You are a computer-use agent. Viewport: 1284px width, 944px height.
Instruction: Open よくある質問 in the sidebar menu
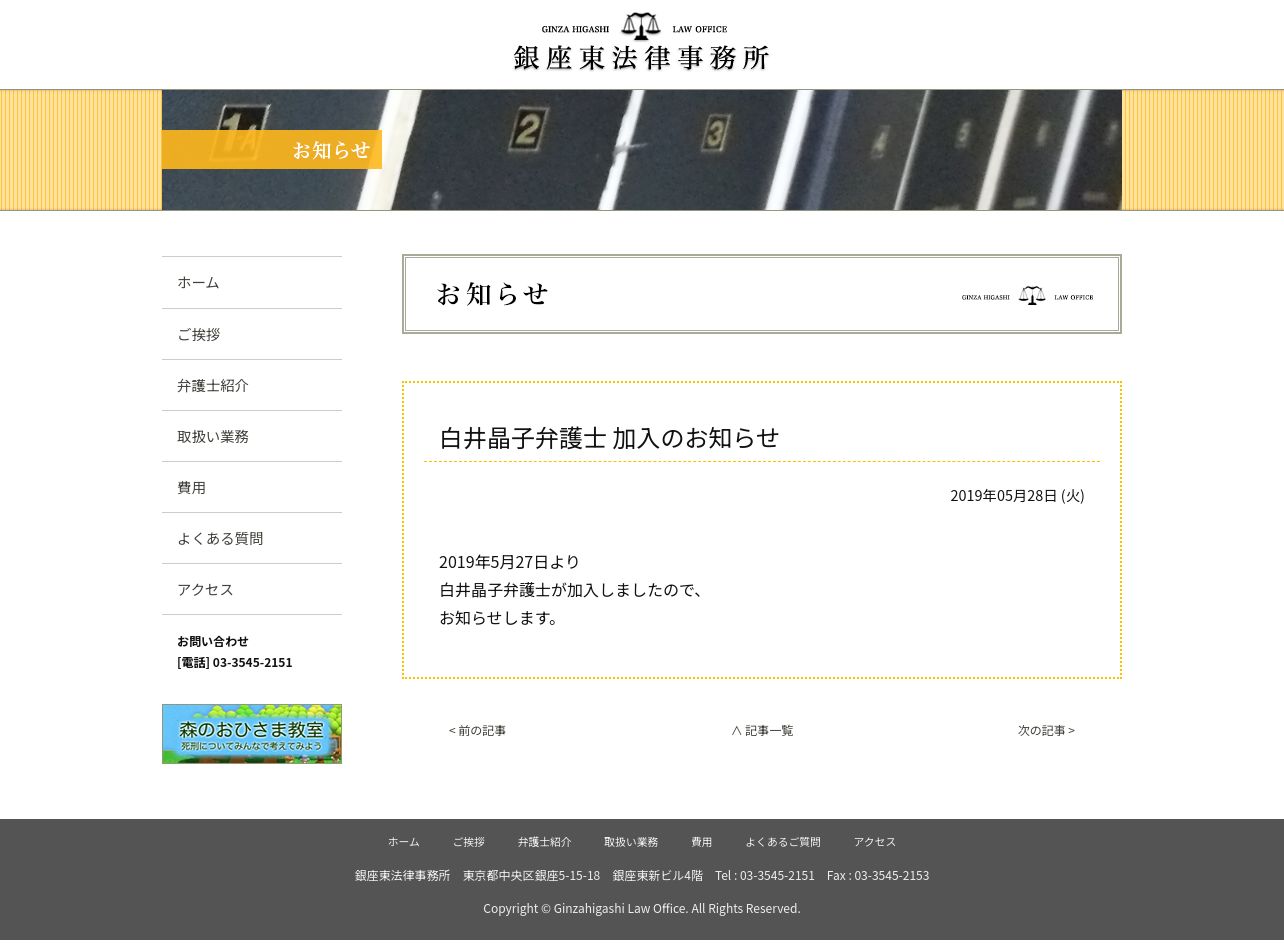coord(252,538)
